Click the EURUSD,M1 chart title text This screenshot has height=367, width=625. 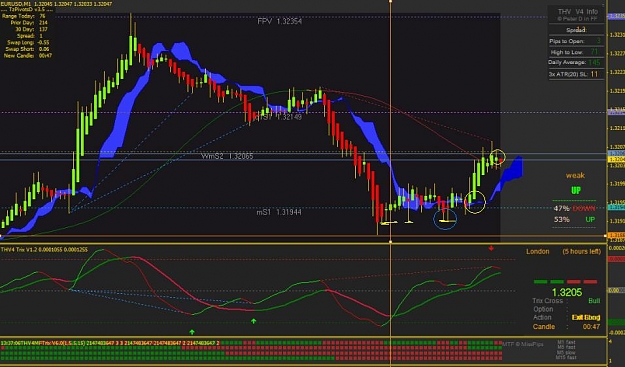tap(57, 4)
